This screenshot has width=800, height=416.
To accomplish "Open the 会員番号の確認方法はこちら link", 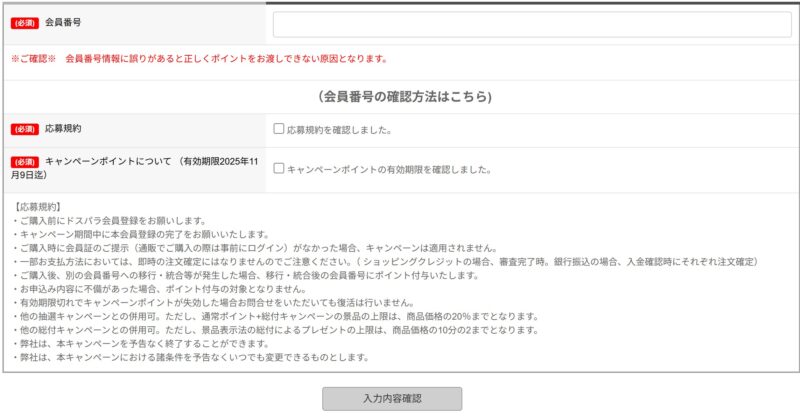I will (405, 96).
